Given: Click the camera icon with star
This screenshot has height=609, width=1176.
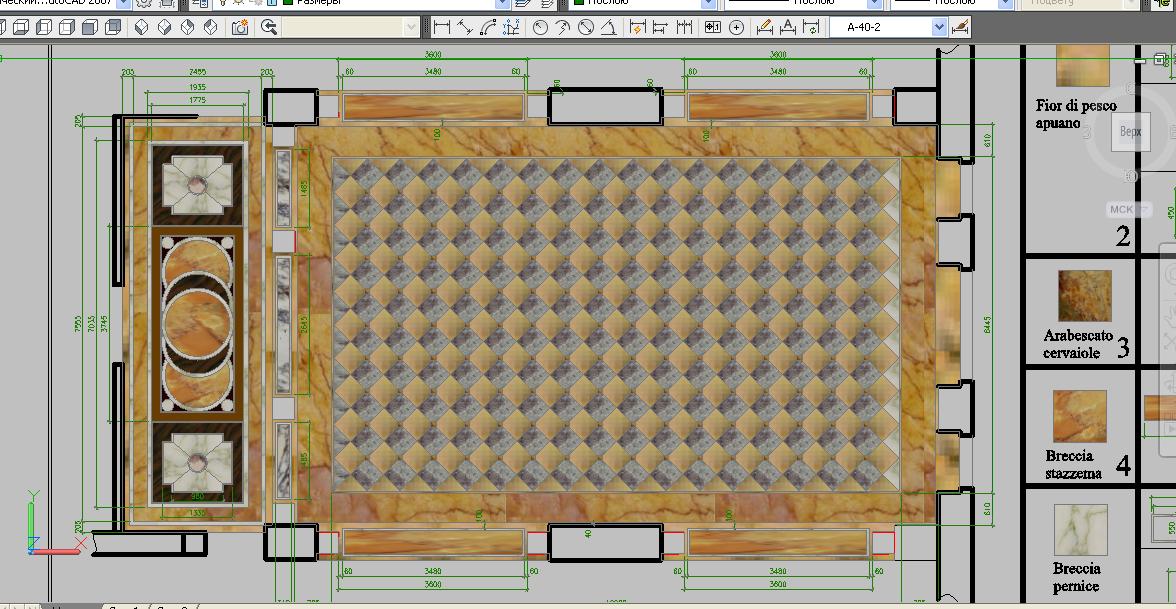Looking at the screenshot, I should 240,28.
